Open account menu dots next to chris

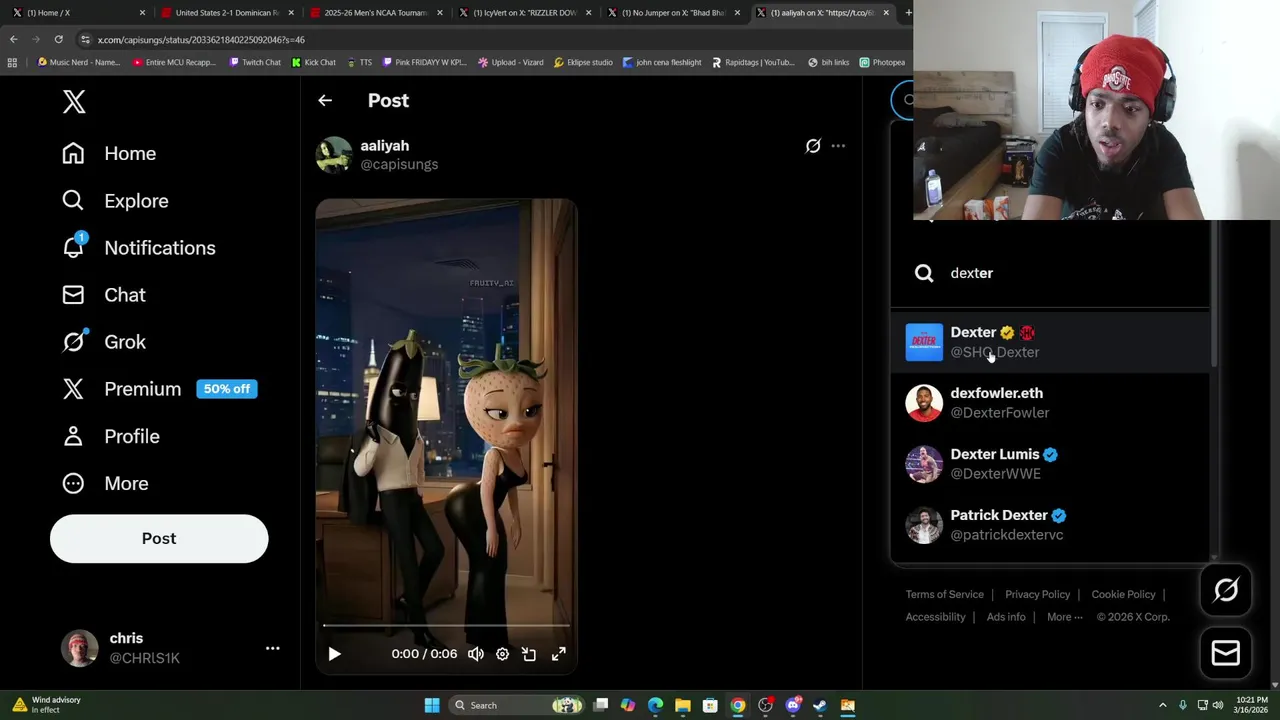click(272, 648)
